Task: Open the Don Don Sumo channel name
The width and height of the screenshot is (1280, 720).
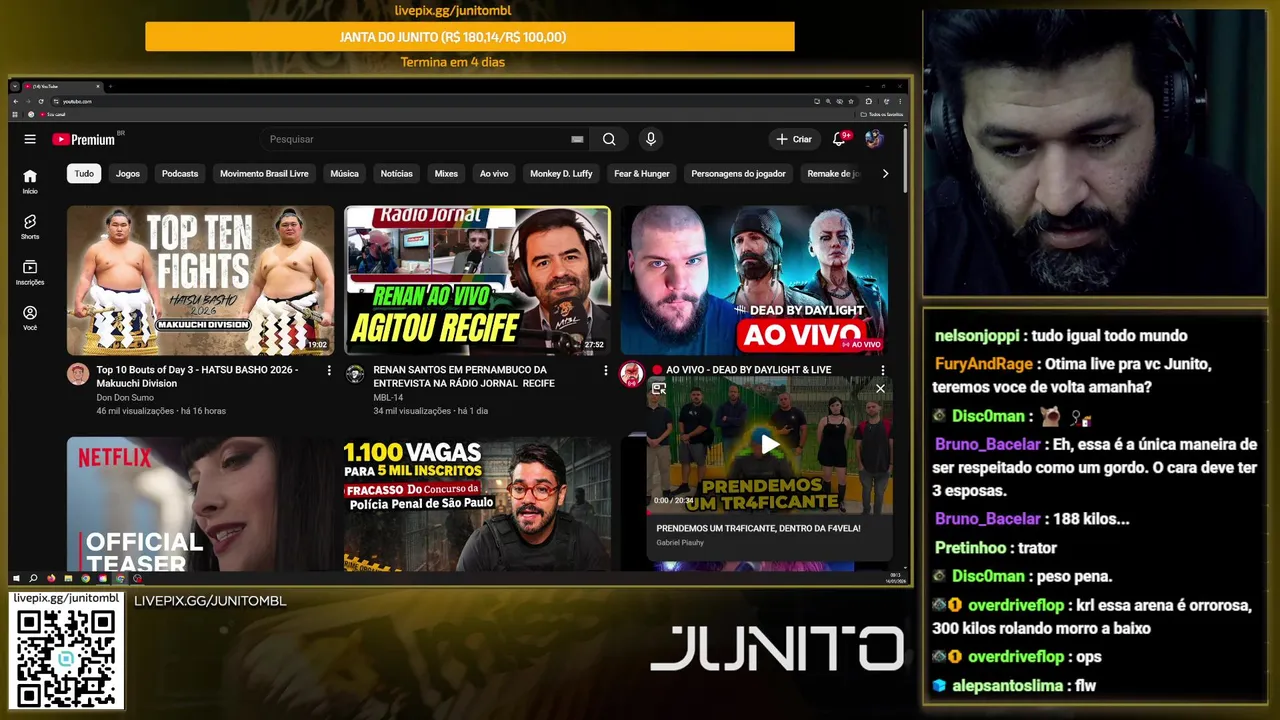Action: [125, 397]
